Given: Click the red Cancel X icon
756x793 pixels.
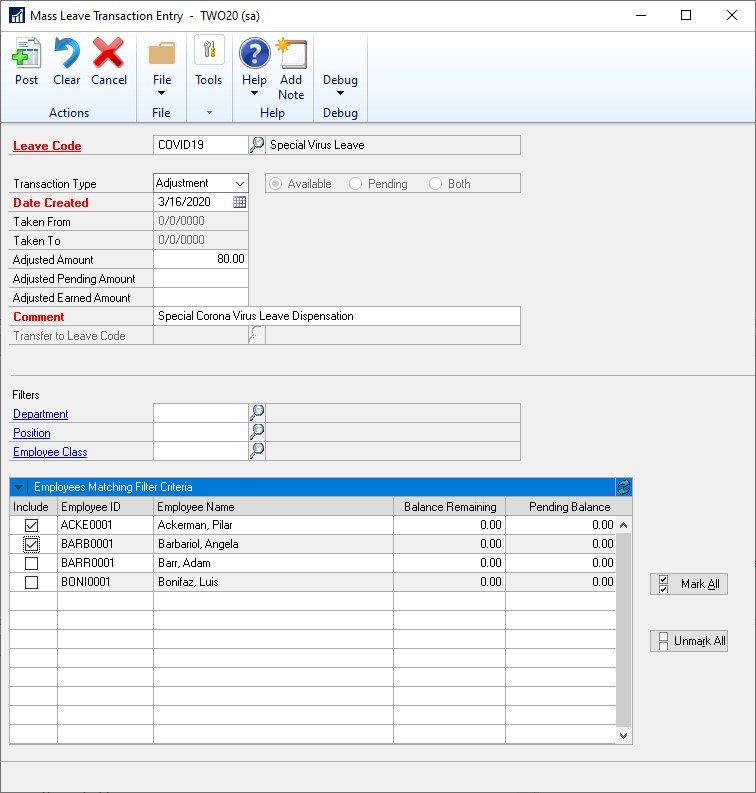Looking at the screenshot, I should pyautogui.click(x=108, y=53).
